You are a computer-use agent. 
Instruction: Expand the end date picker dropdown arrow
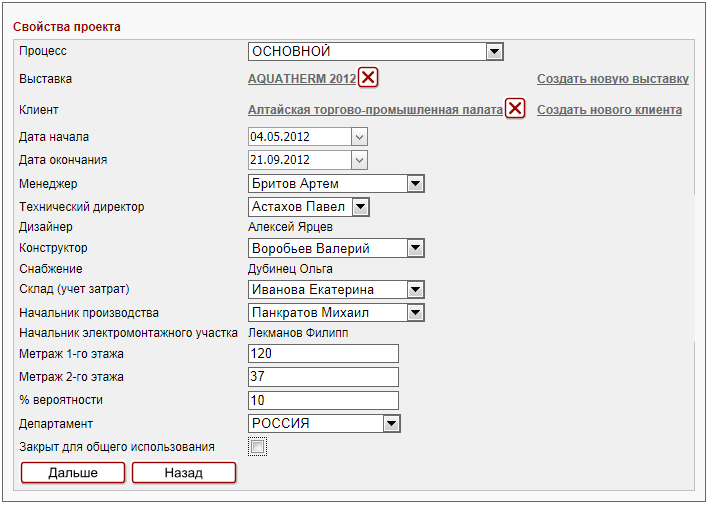[359, 160]
